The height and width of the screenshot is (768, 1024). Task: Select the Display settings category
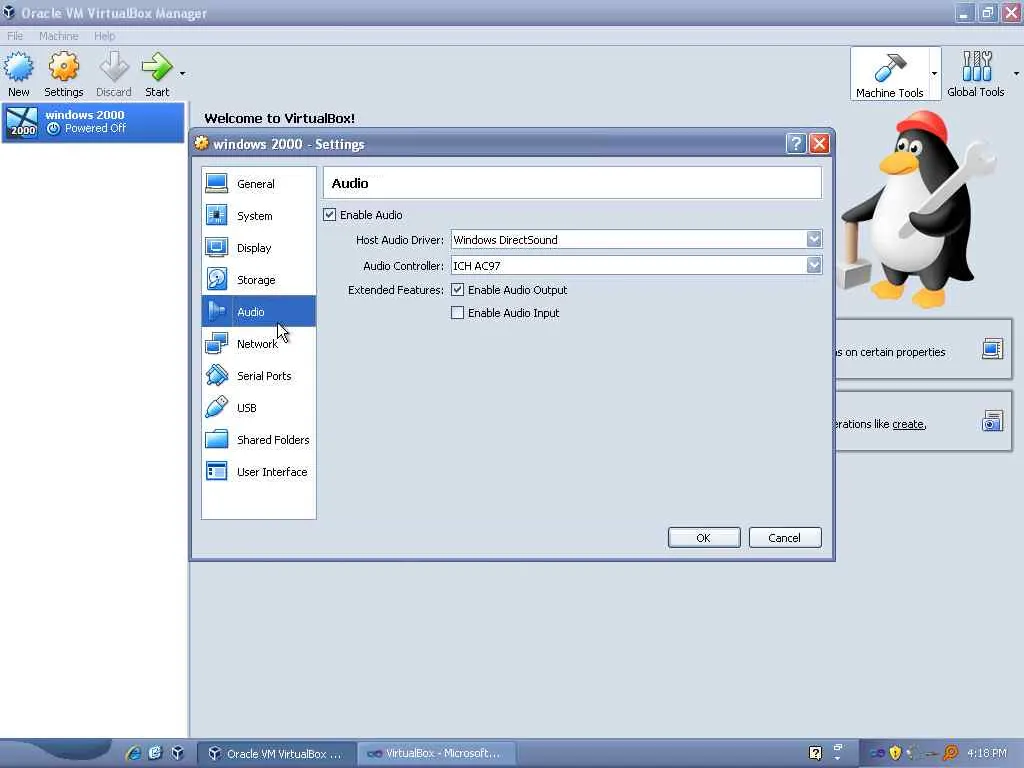pyautogui.click(x=259, y=248)
